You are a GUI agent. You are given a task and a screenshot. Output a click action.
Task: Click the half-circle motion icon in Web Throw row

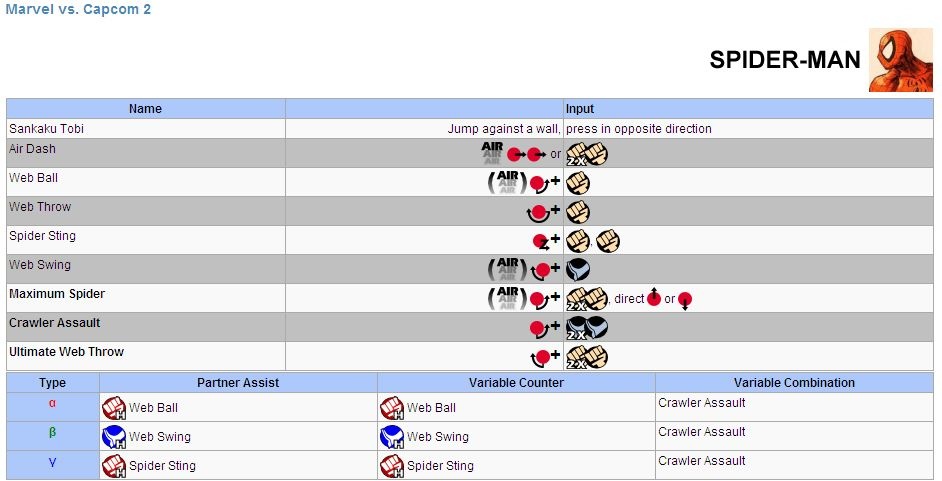[538, 213]
